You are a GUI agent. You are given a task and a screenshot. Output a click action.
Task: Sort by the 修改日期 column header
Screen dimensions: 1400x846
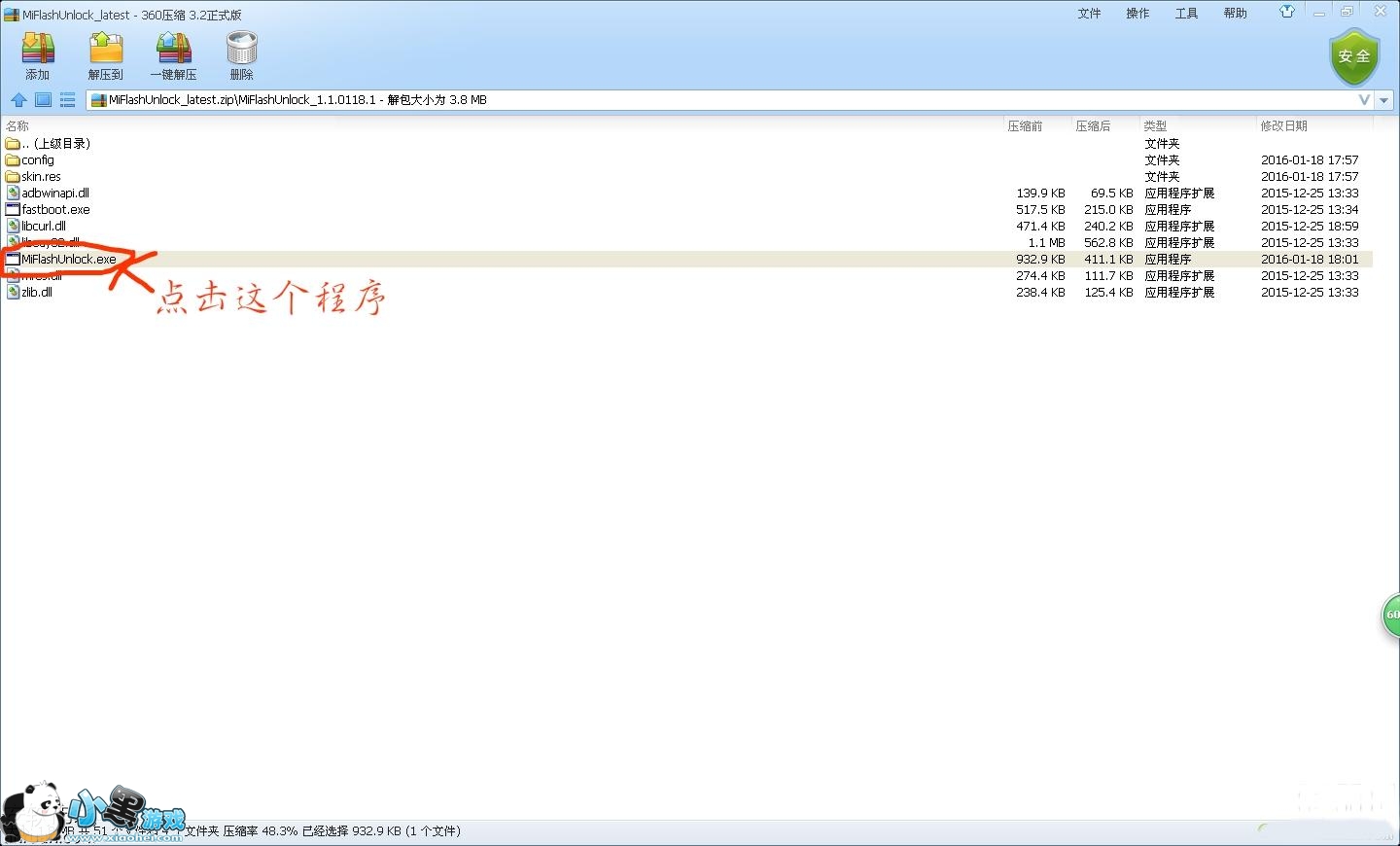[x=1283, y=126]
